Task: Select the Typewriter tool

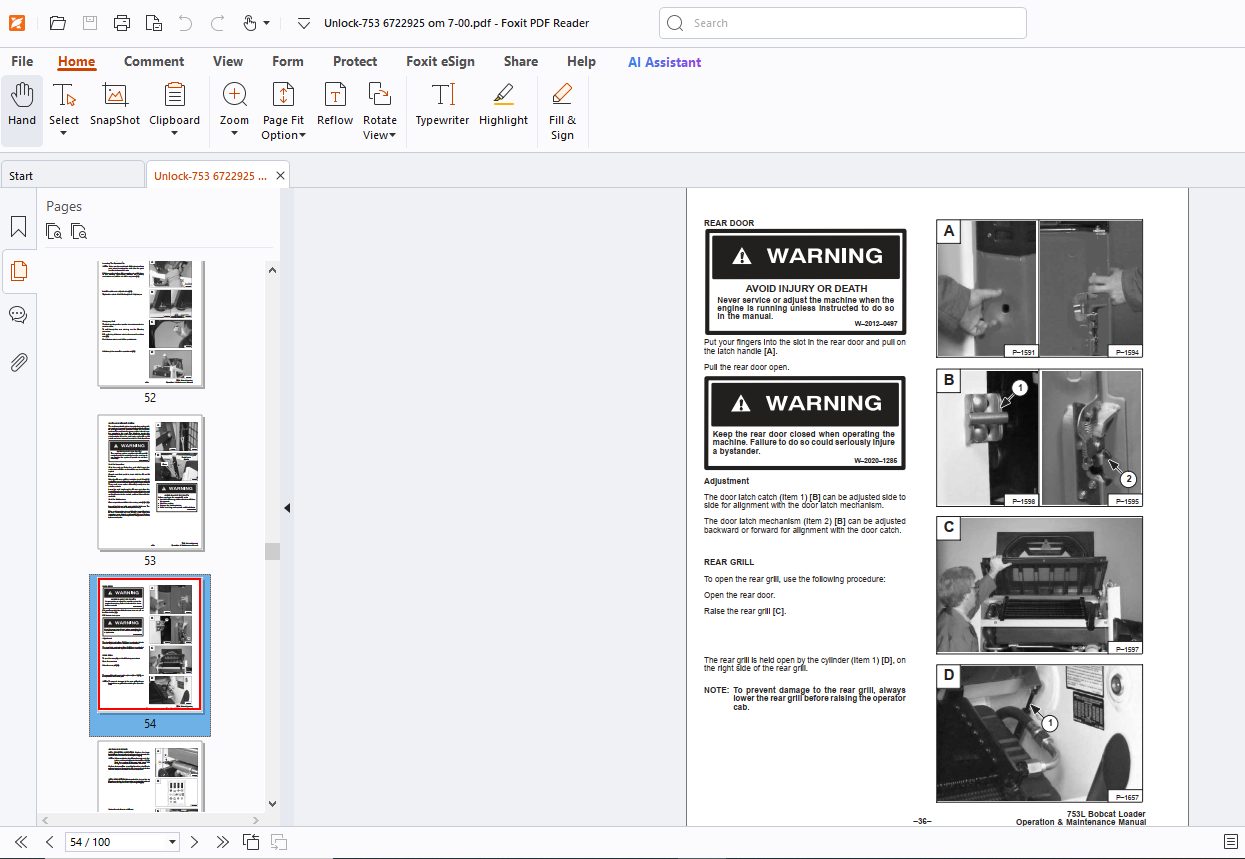Action: 443,105
